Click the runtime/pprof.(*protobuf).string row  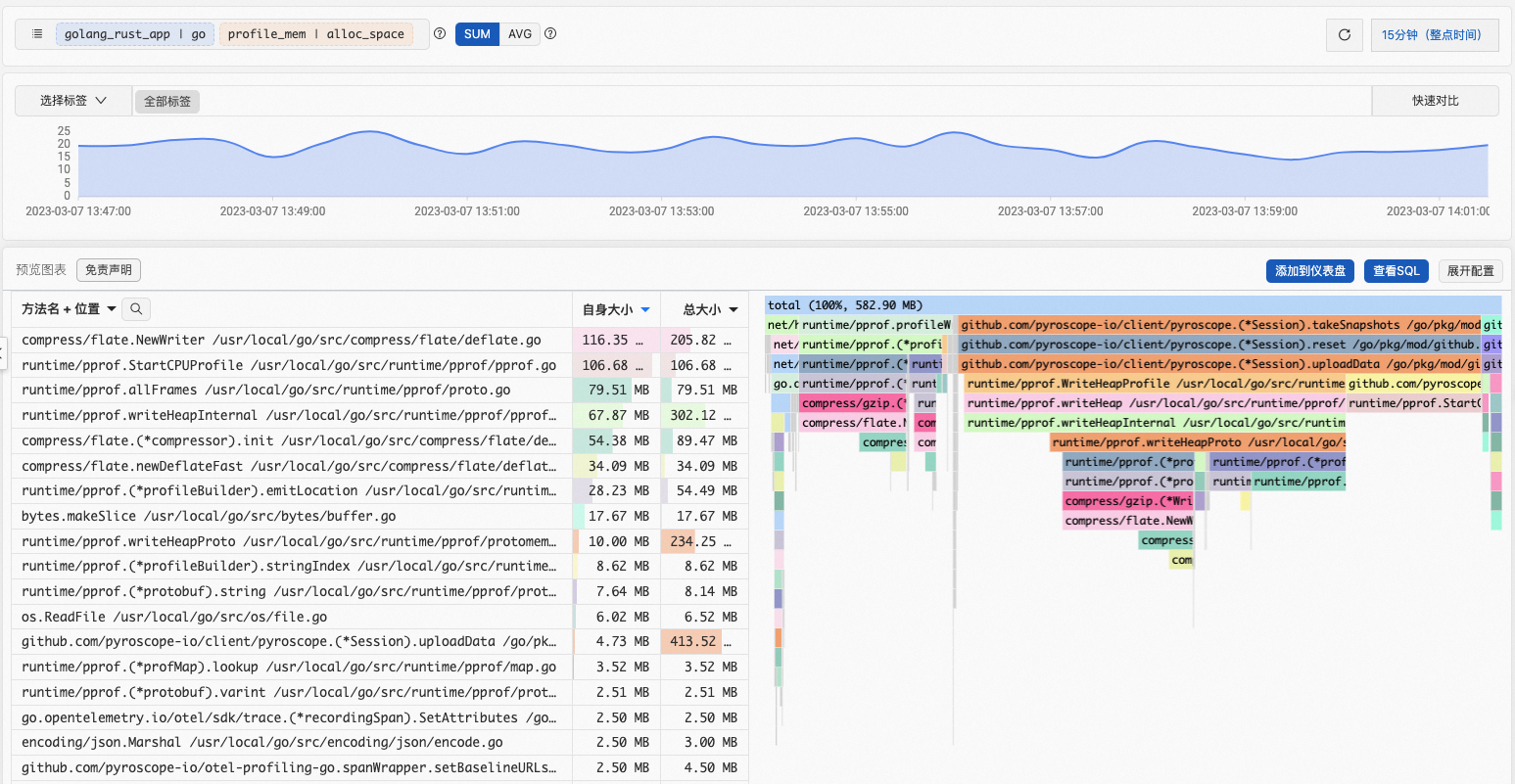380,592
